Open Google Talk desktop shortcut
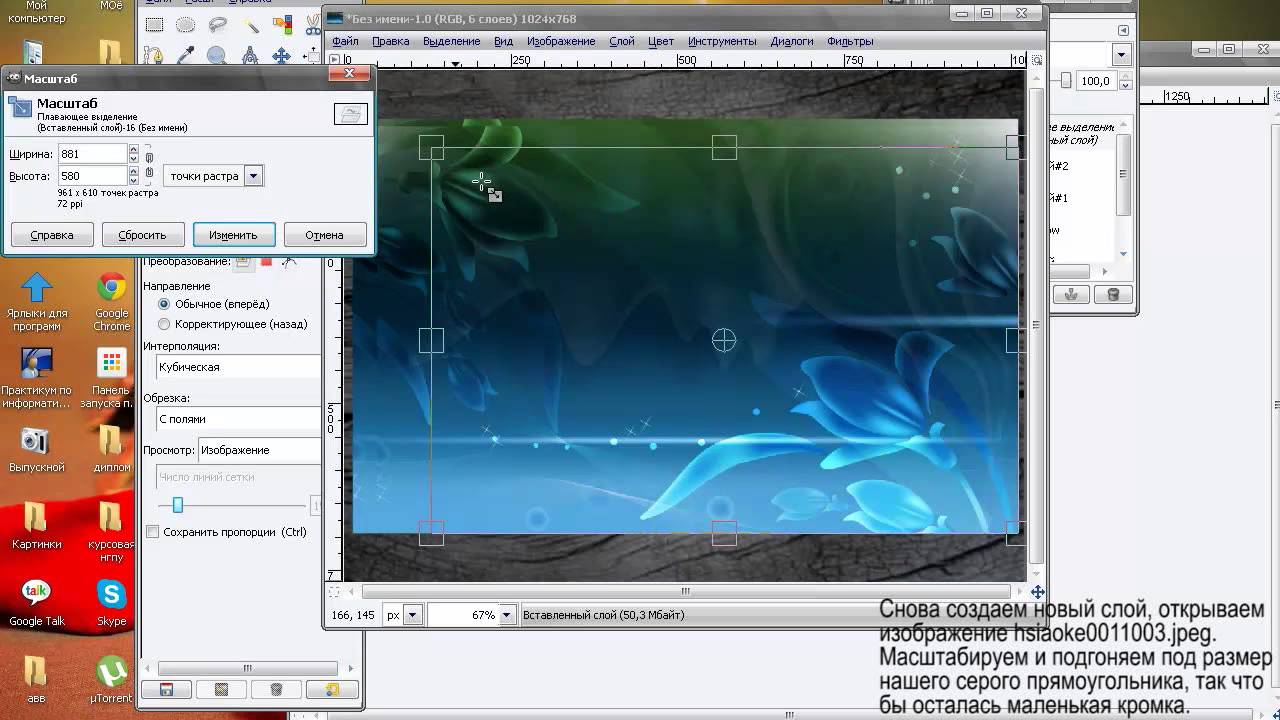This screenshot has height=720, width=1280. click(37, 603)
